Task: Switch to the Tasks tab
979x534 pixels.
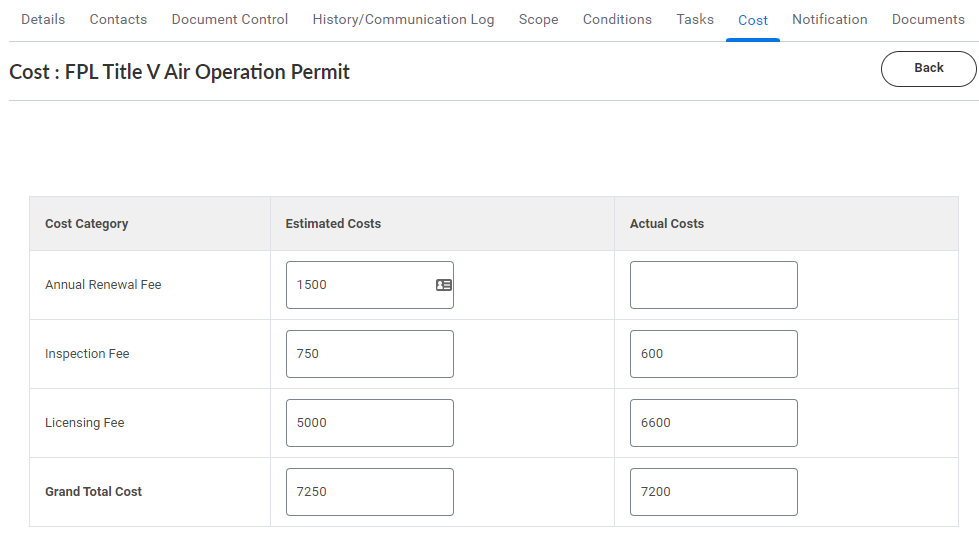Action: (x=695, y=19)
